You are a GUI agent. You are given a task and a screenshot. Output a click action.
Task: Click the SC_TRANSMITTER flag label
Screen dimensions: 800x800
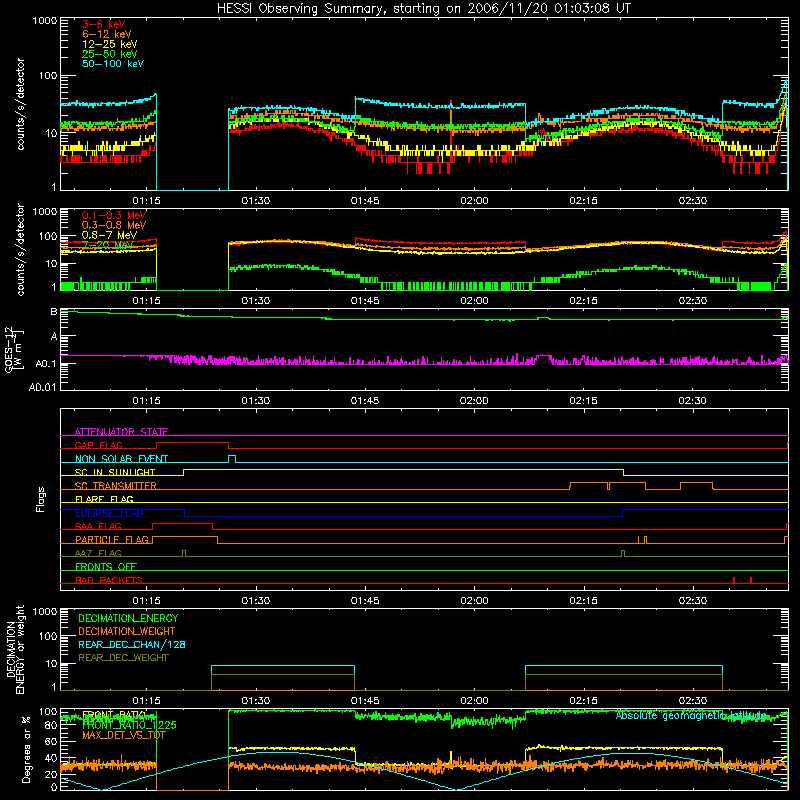click(x=116, y=486)
